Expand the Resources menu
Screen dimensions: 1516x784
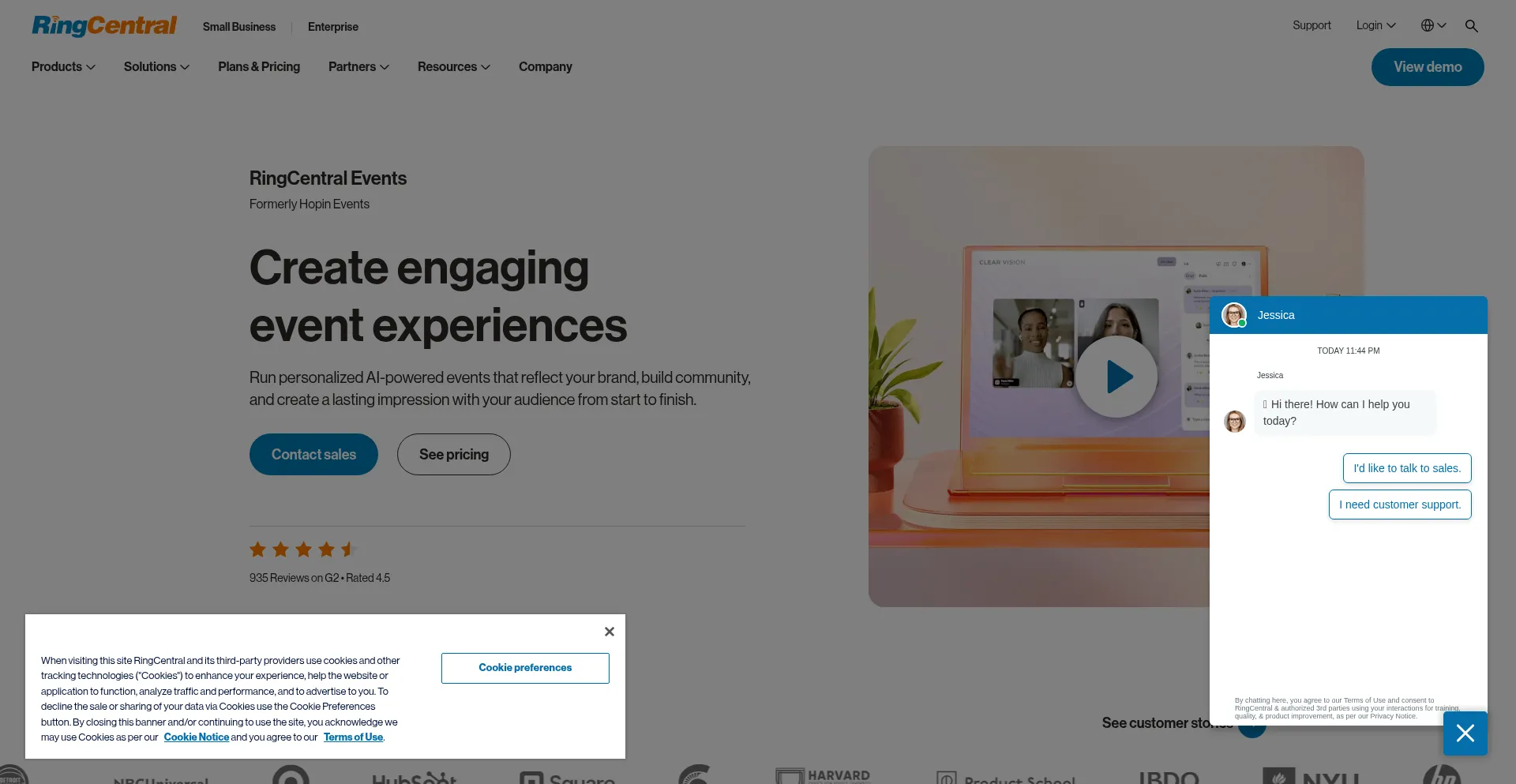(454, 67)
